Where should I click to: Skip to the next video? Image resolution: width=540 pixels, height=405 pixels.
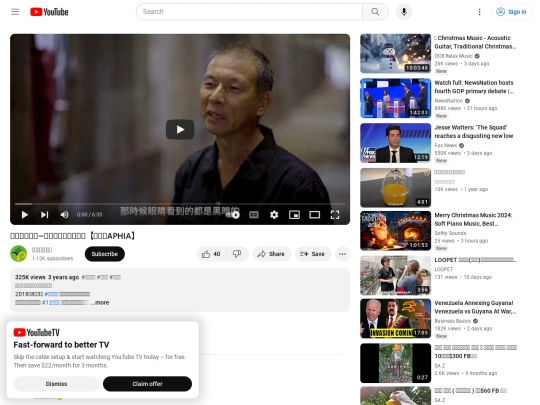click(x=44, y=215)
